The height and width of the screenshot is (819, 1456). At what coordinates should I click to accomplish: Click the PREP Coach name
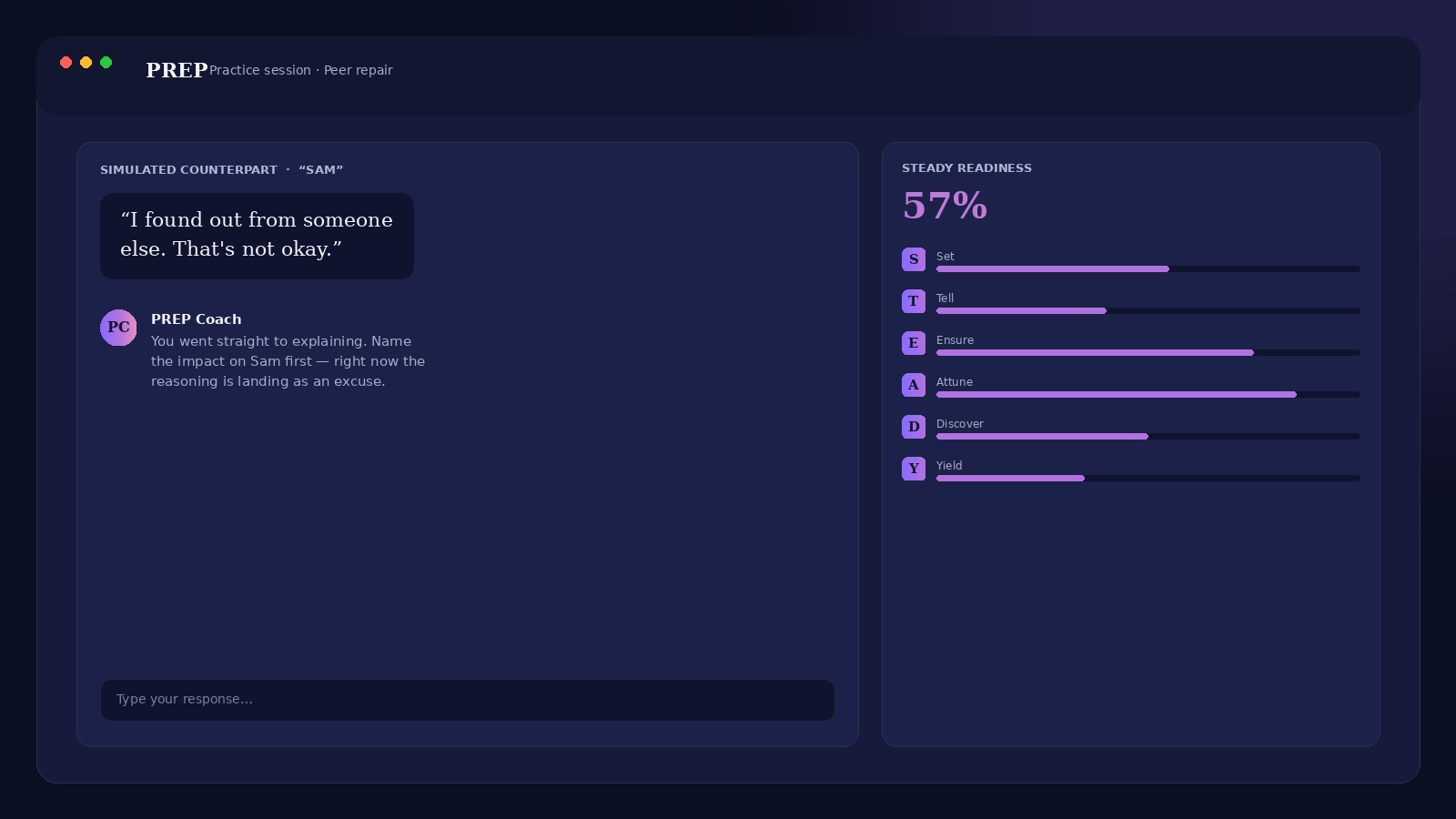click(197, 319)
